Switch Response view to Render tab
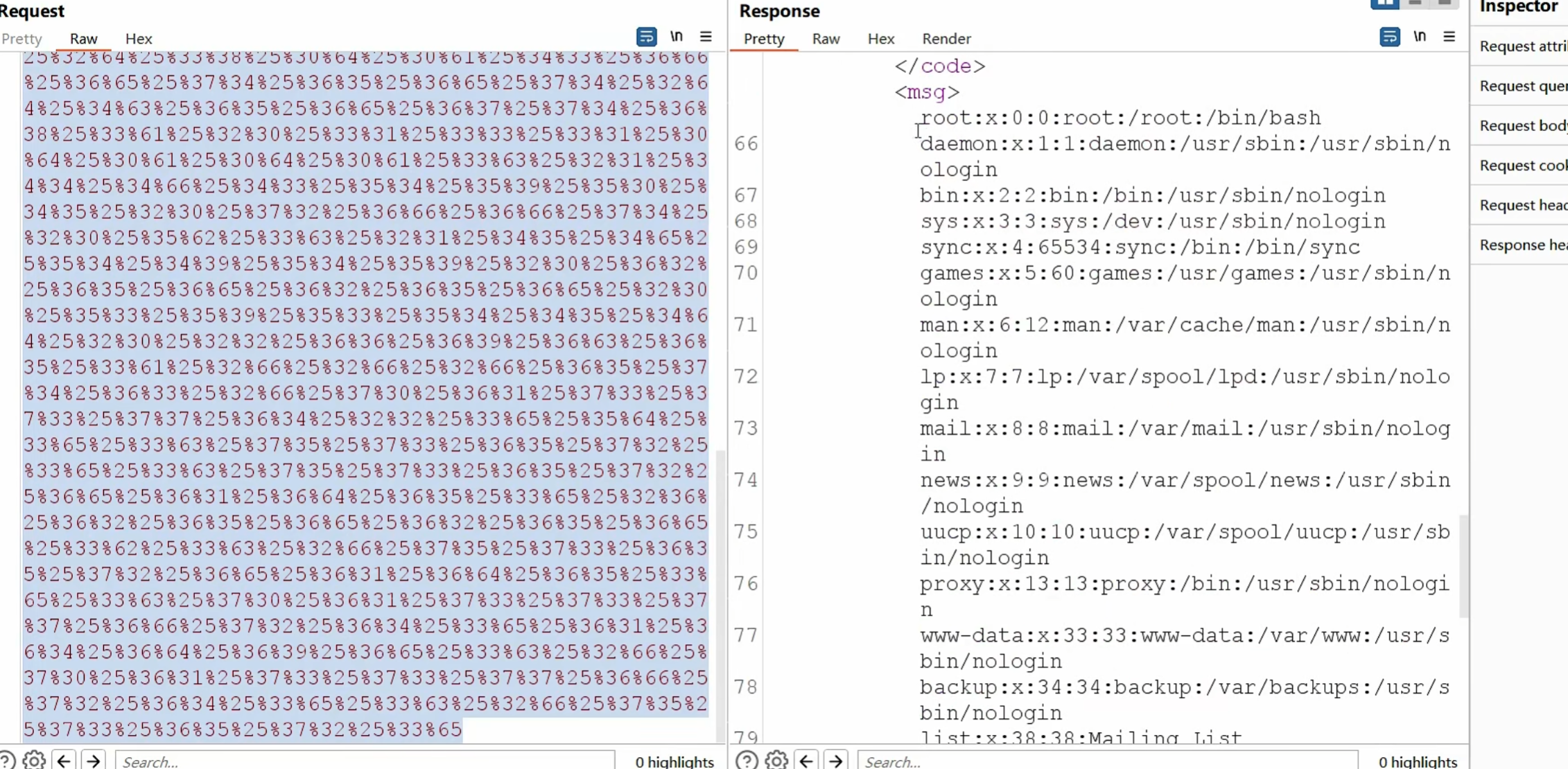This screenshot has height=769, width=1568. tap(946, 39)
